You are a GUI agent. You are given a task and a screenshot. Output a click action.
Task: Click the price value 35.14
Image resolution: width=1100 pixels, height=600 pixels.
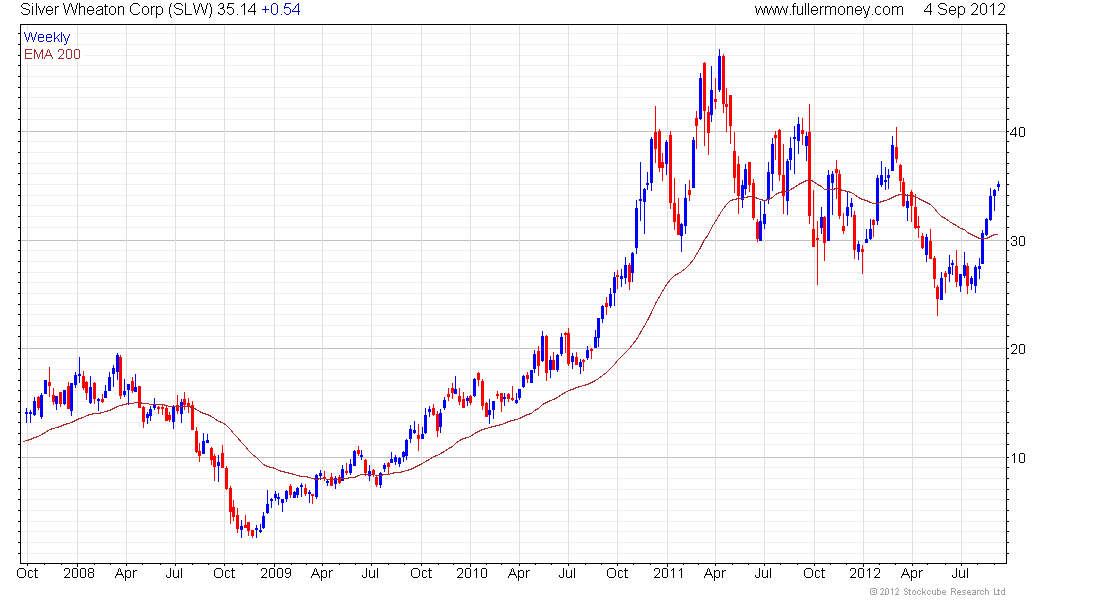pos(237,10)
